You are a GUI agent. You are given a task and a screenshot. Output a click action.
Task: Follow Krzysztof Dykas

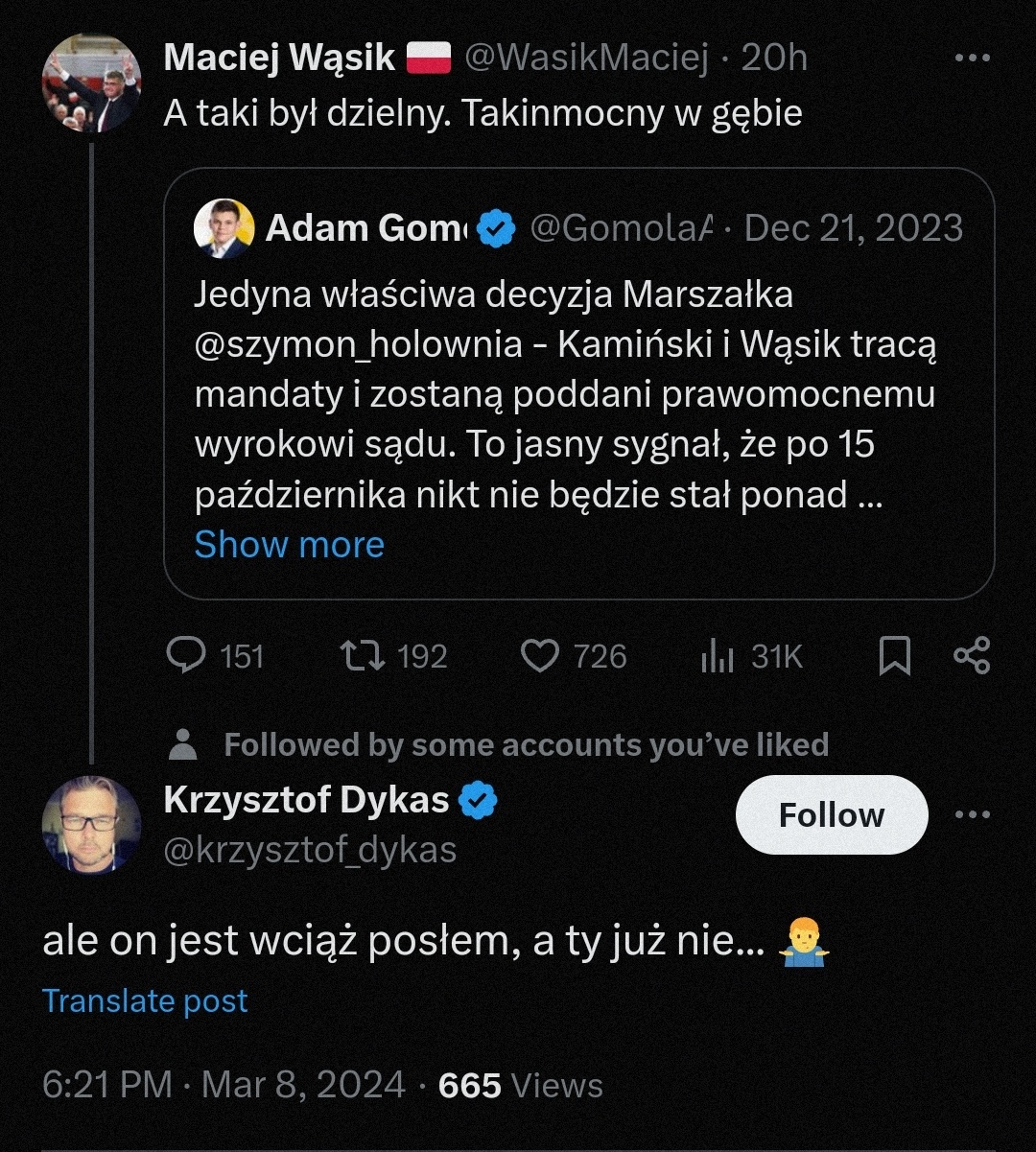pyautogui.click(x=832, y=814)
